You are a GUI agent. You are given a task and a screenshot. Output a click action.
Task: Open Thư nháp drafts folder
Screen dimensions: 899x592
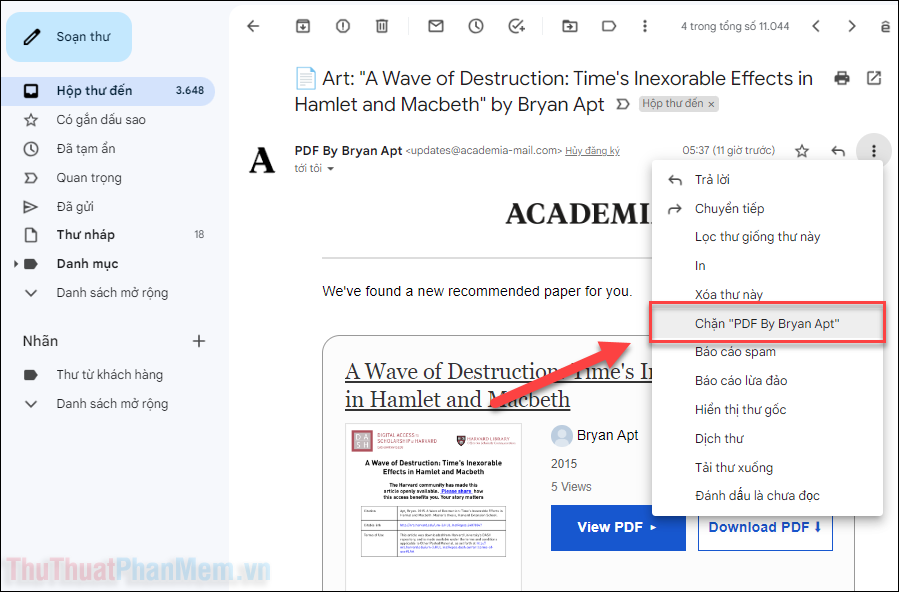click(x=108, y=234)
